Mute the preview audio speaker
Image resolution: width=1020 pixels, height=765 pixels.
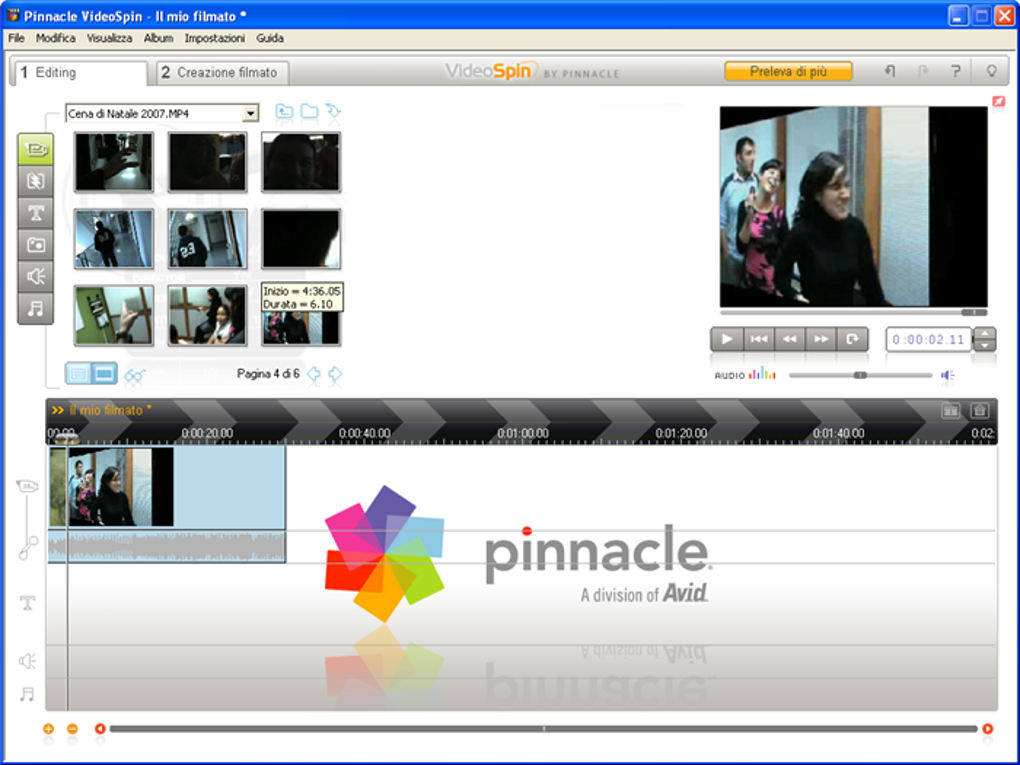pos(948,375)
